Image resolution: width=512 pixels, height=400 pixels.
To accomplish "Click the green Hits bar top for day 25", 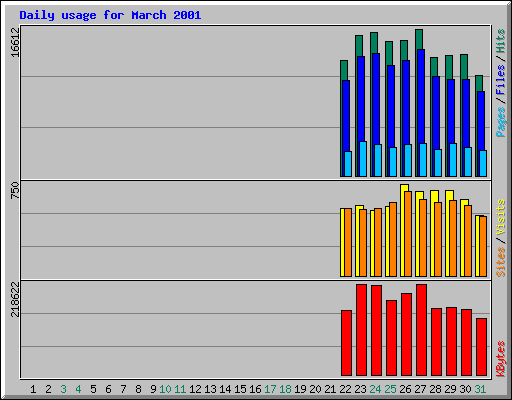I will [389, 53].
